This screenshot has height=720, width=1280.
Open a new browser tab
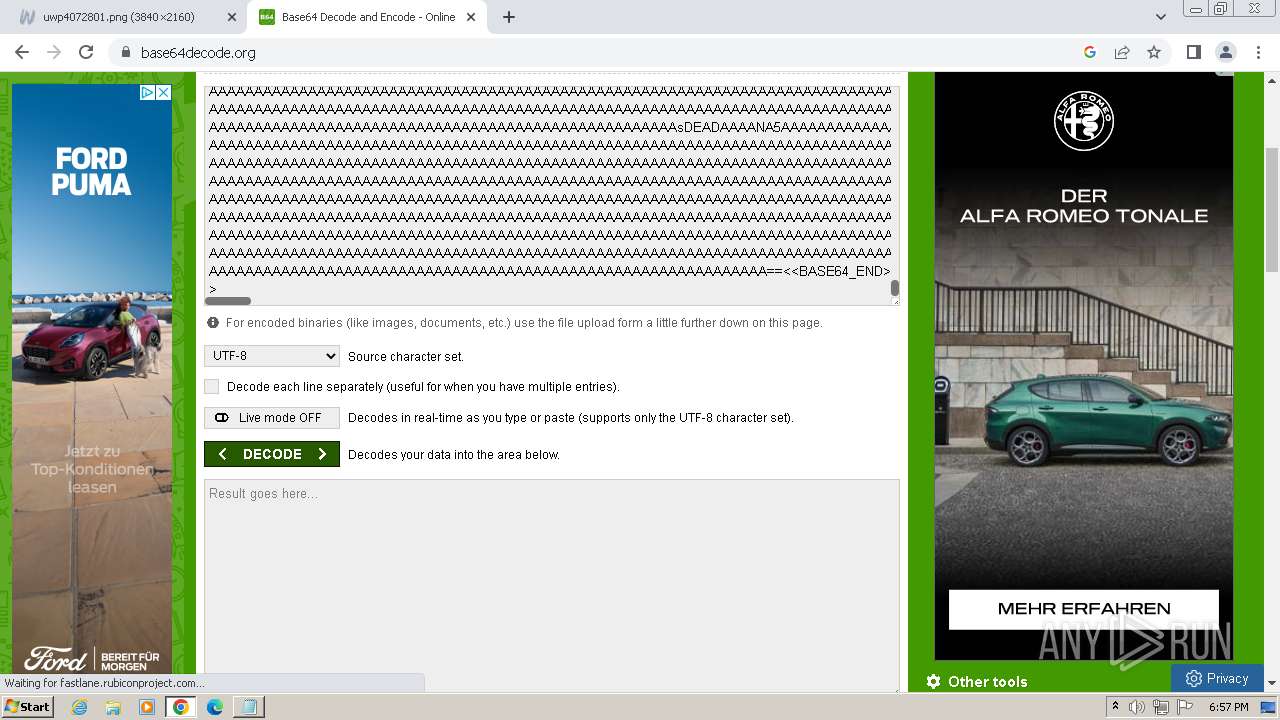(509, 17)
